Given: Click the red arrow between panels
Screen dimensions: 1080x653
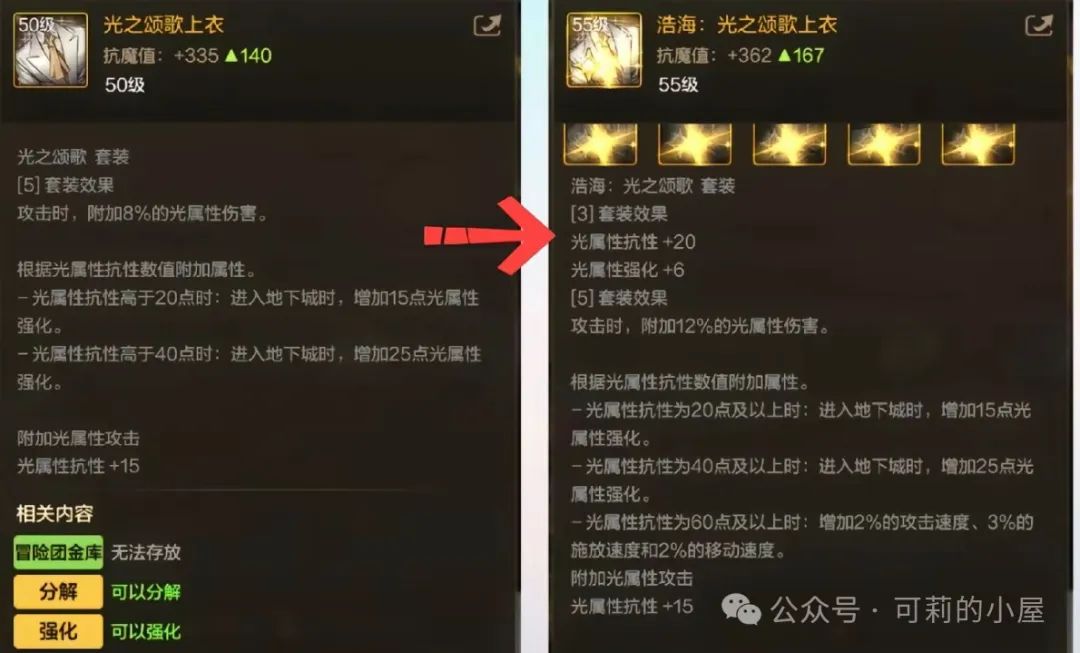Looking at the screenshot, I should click(x=490, y=236).
